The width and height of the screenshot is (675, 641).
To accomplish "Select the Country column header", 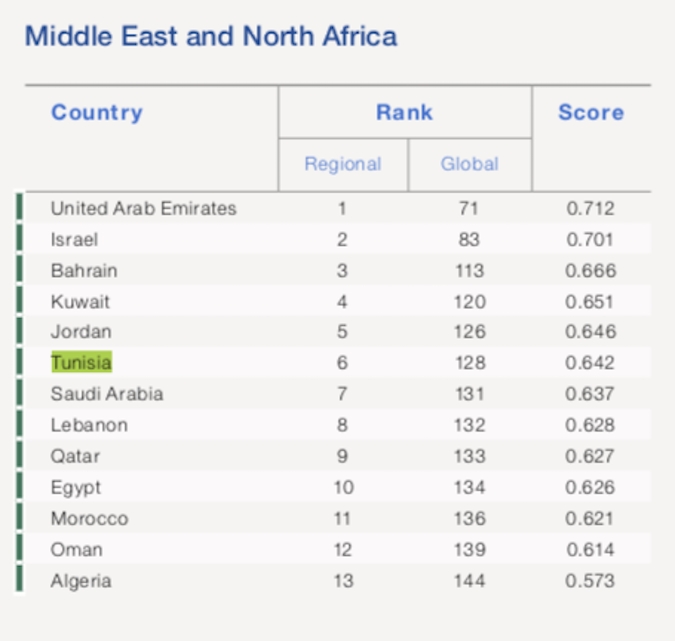I will coord(97,112).
